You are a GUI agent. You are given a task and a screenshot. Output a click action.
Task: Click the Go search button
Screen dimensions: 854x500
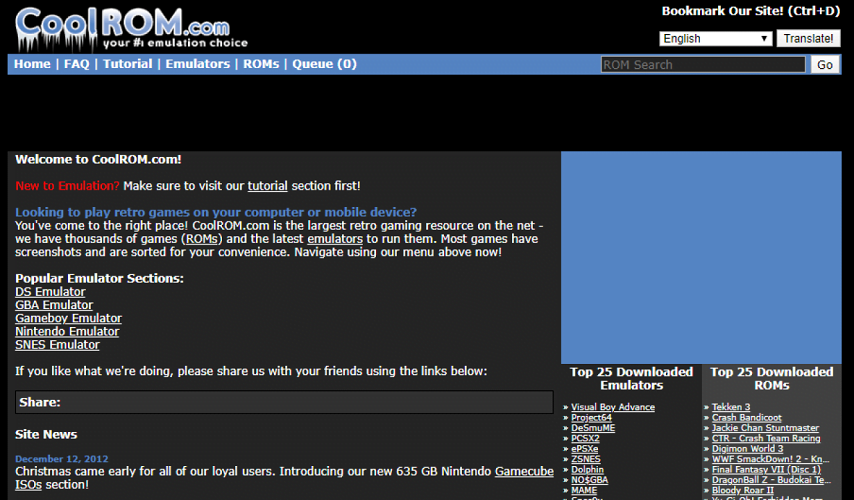(x=825, y=65)
